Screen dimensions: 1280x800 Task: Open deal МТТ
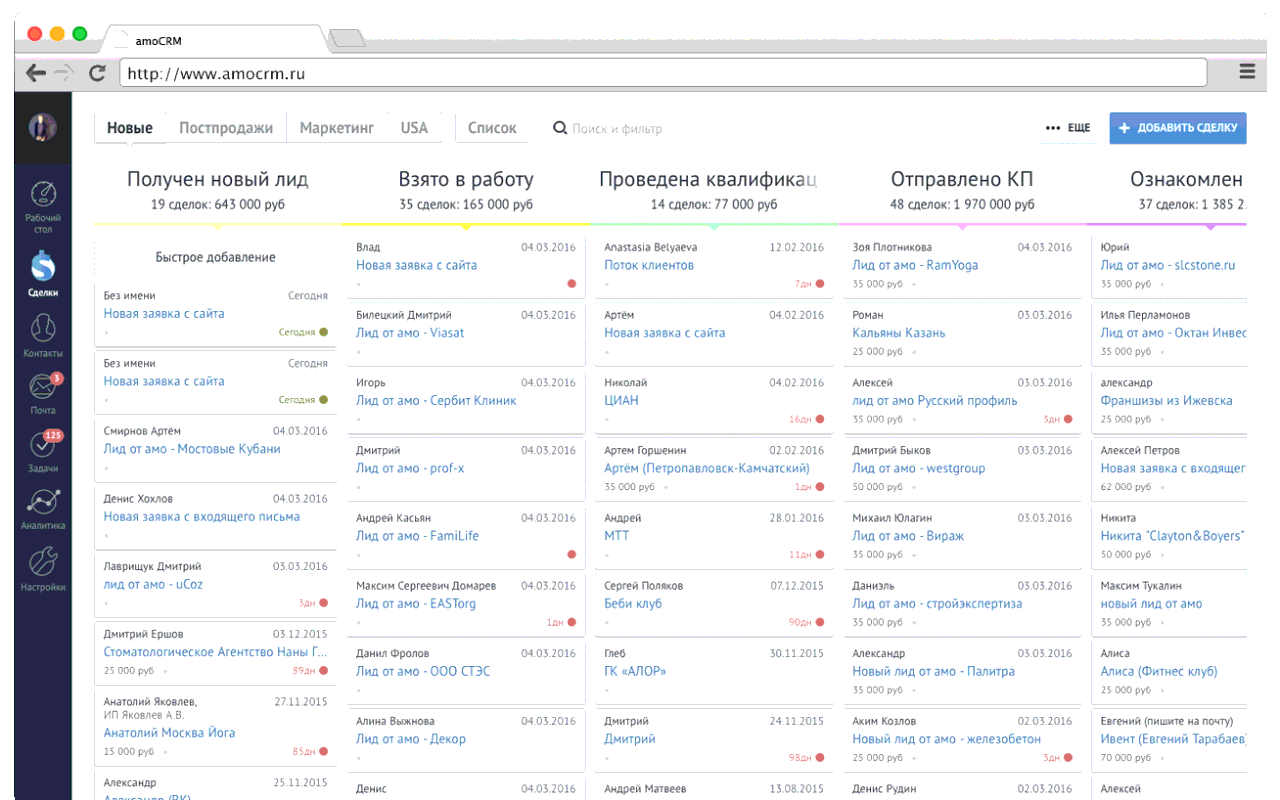click(x=617, y=536)
